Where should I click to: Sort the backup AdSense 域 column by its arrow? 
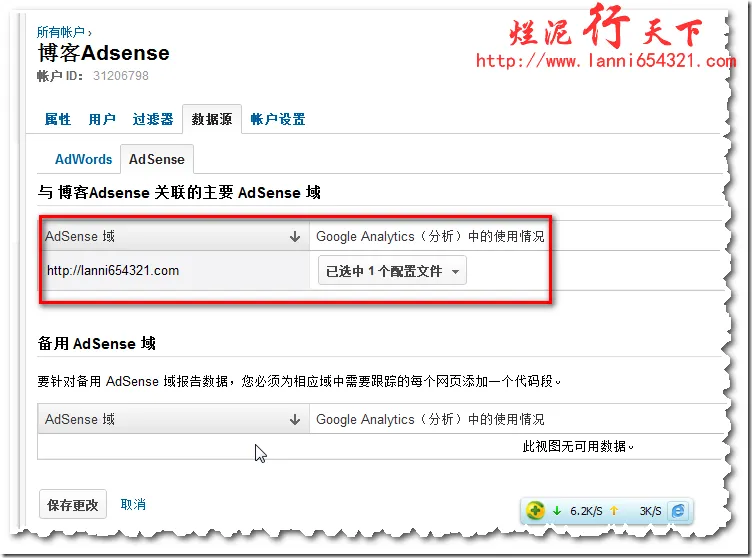[x=295, y=420]
